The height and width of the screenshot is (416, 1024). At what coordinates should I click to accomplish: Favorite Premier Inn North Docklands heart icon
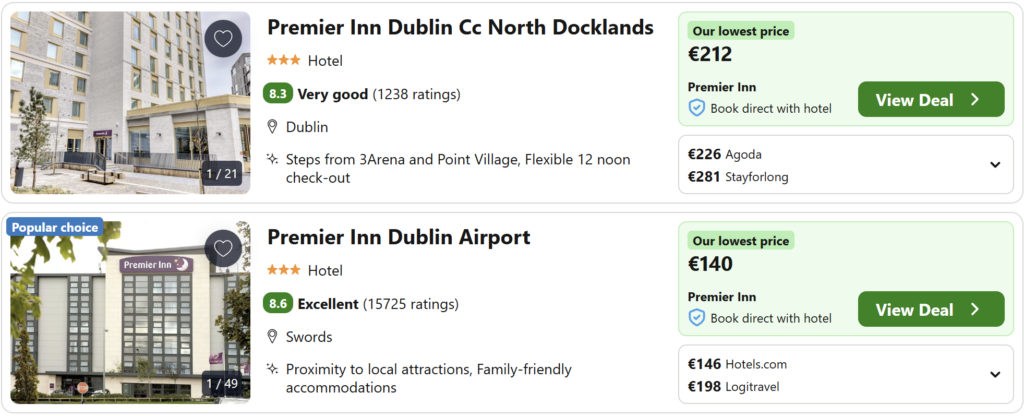(223, 39)
